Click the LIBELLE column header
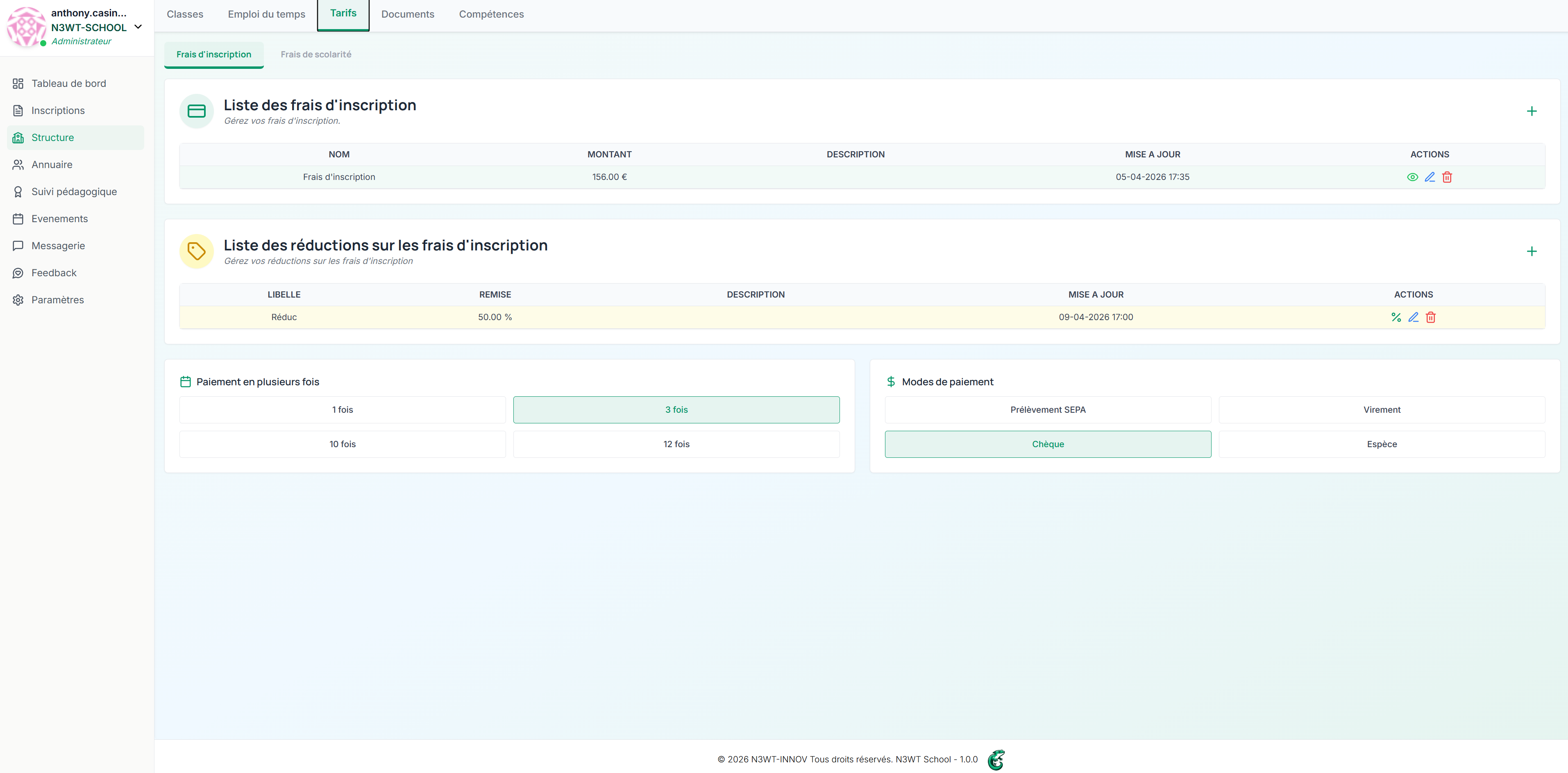 point(284,295)
